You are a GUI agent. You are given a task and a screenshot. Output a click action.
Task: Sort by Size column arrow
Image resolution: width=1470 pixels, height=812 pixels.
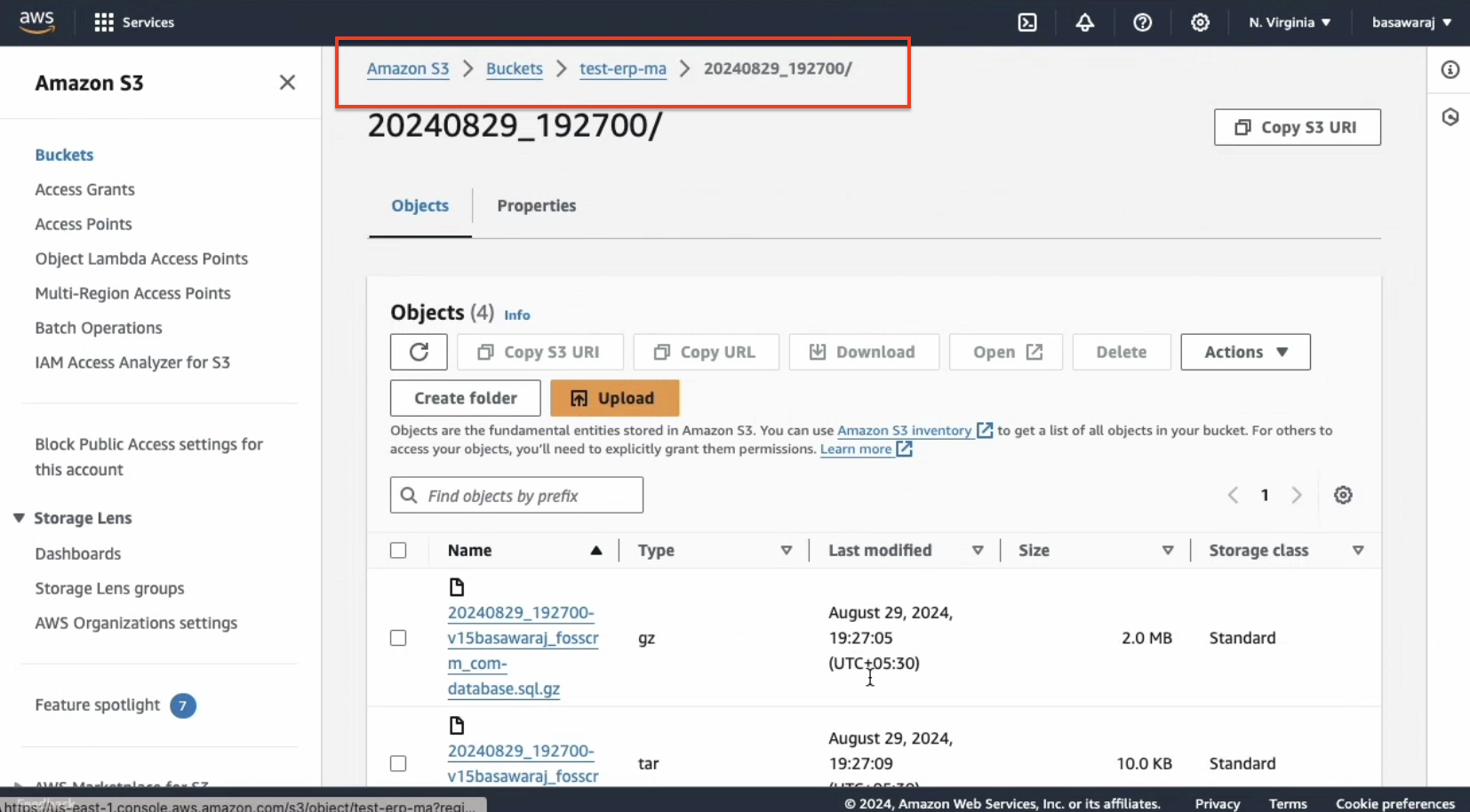(x=1168, y=550)
